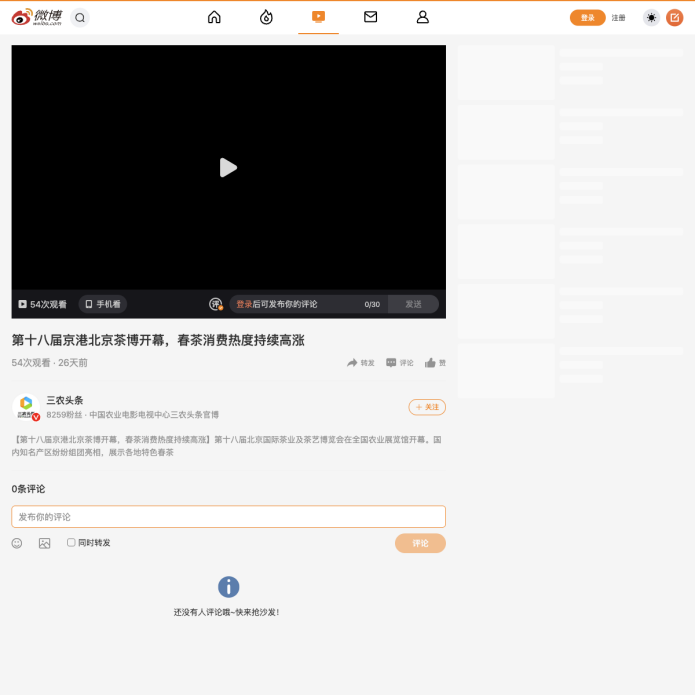695x695 pixels.
Task: Click the orange 评论 submit button
Action: coord(420,543)
